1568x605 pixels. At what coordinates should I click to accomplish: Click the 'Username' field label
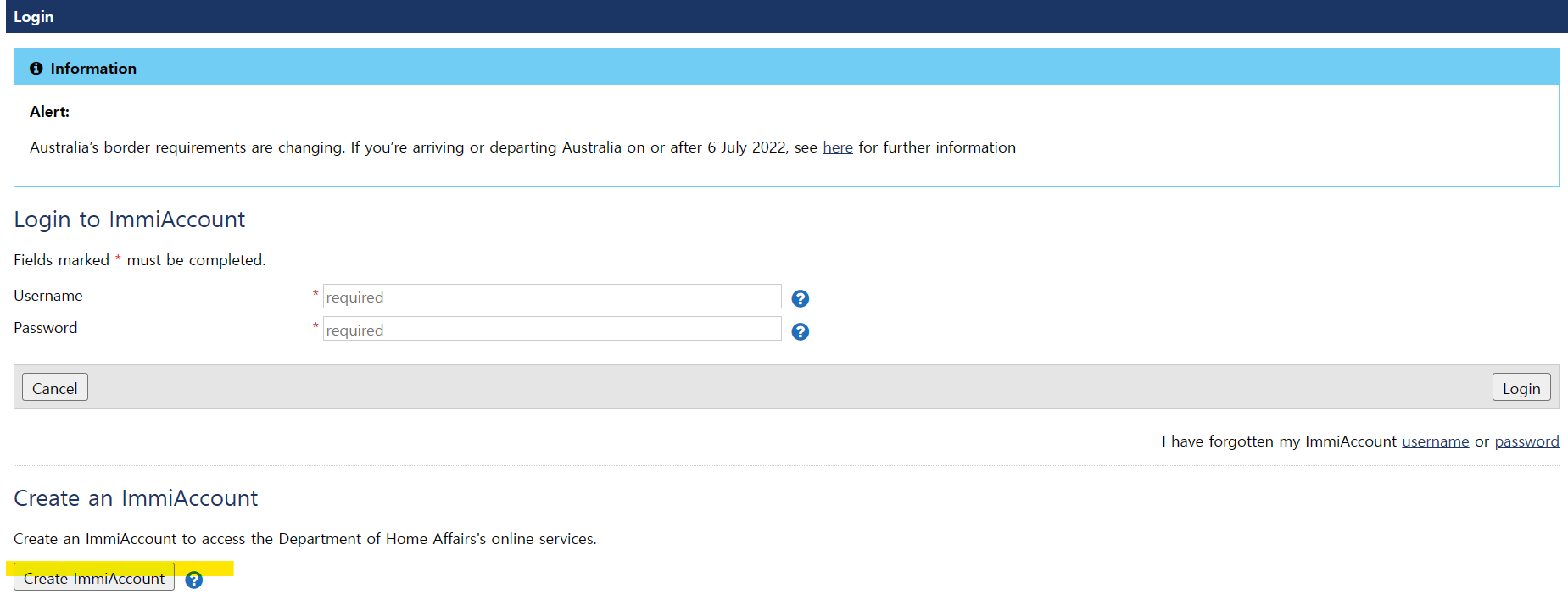[x=48, y=296]
